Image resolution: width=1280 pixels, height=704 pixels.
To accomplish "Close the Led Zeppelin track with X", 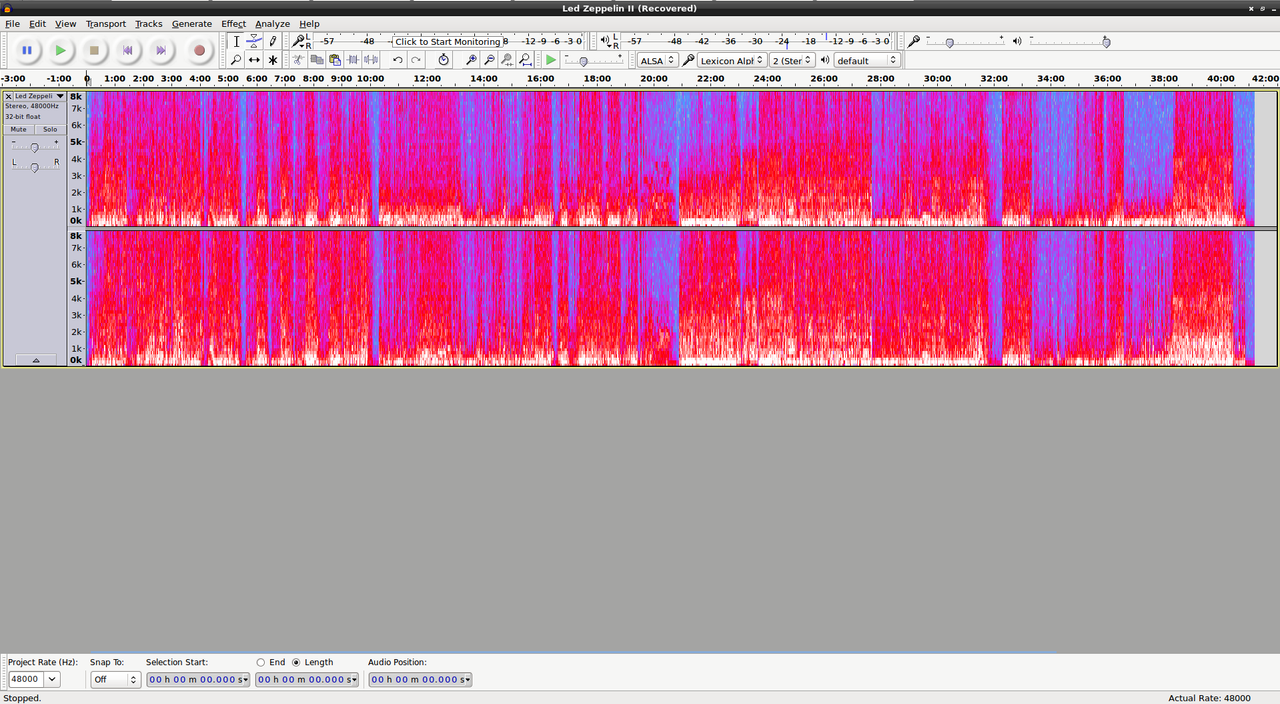I will (x=8, y=96).
